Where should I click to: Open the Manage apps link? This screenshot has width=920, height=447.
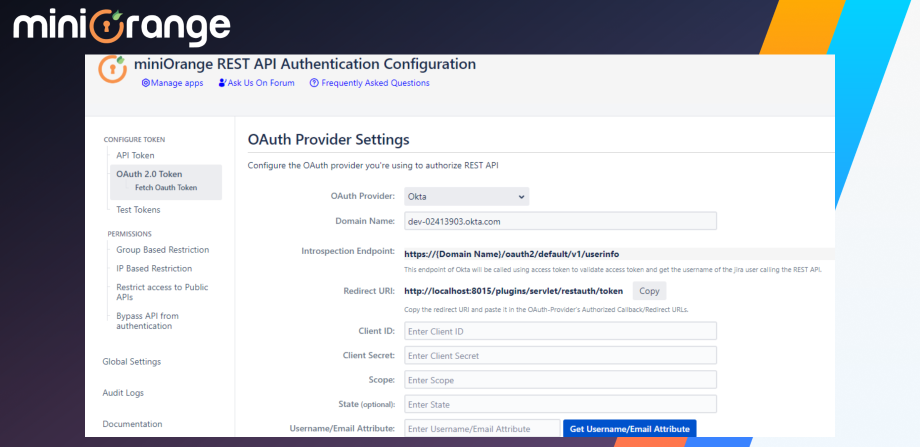point(177,83)
